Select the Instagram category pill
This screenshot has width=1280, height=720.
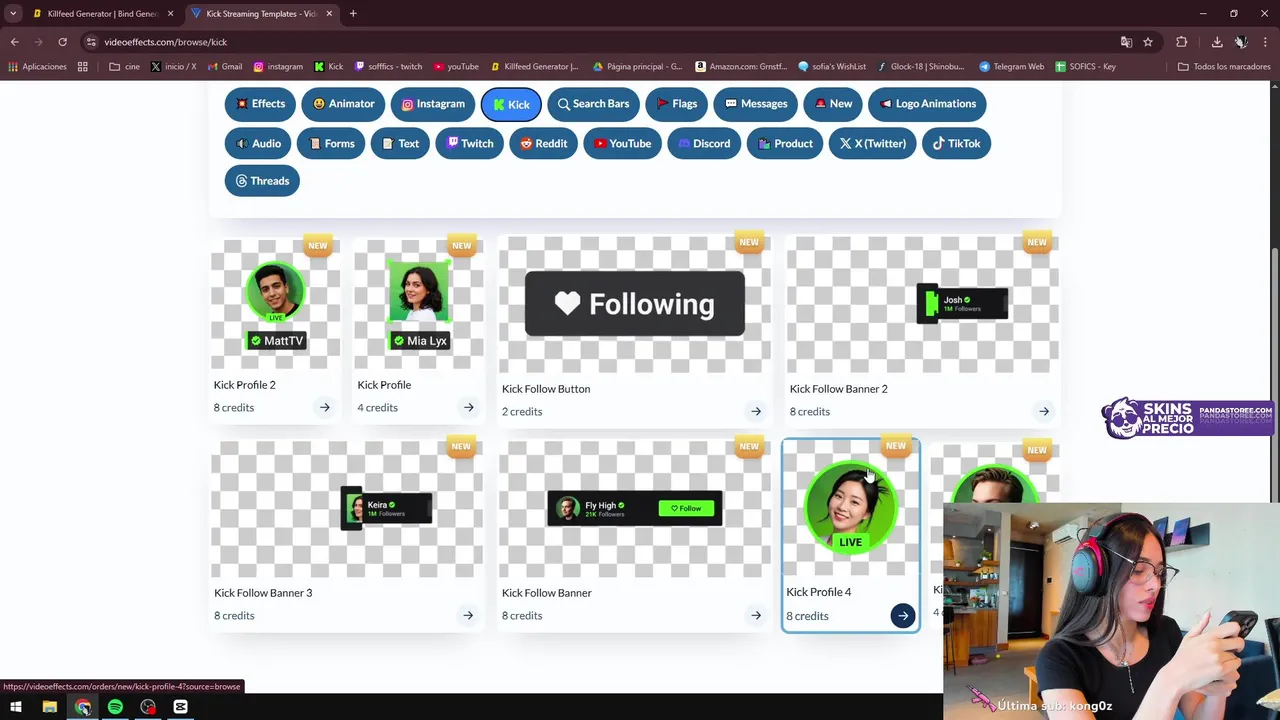pyautogui.click(x=433, y=104)
